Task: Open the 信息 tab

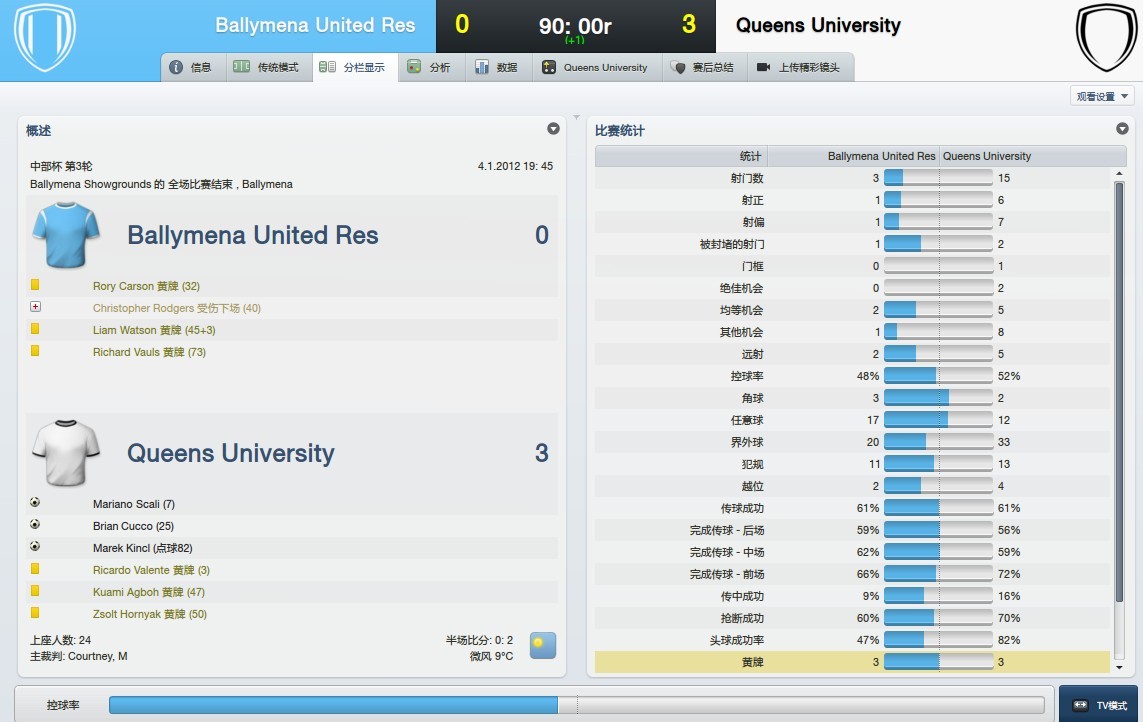Action: pyautogui.click(x=192, y=67)
